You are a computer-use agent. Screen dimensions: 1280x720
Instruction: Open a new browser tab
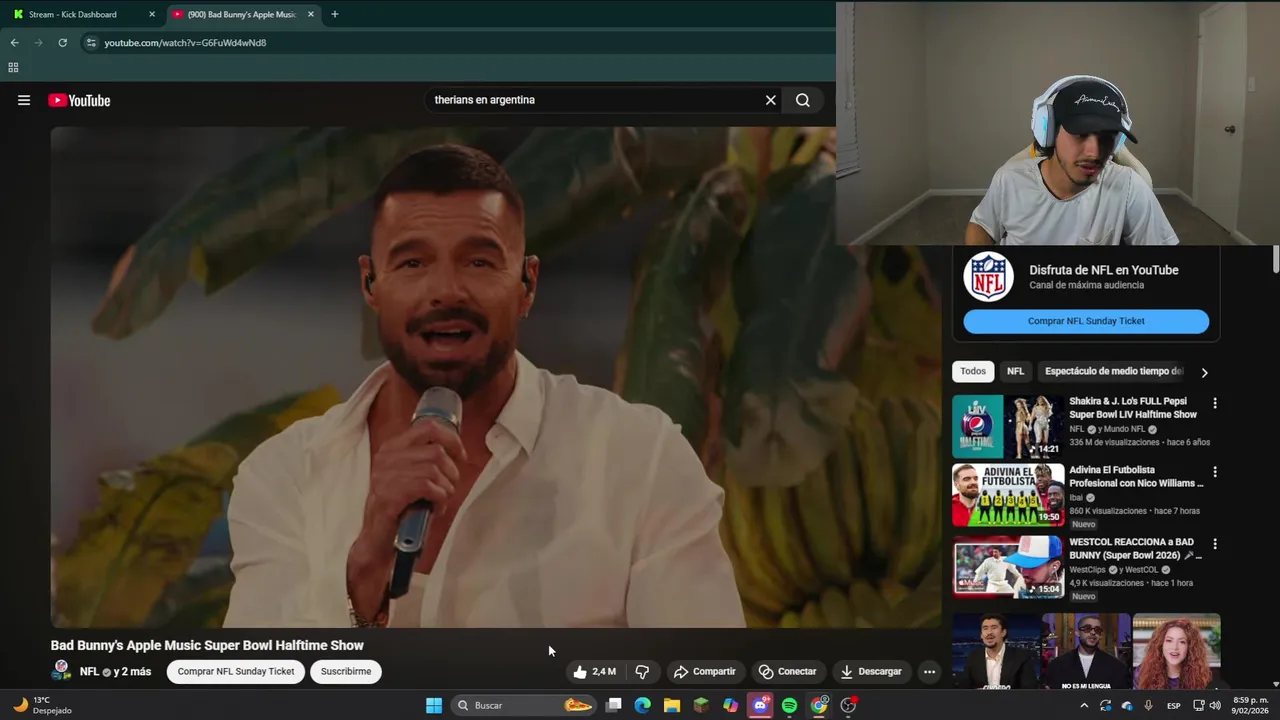click(334, 14)
